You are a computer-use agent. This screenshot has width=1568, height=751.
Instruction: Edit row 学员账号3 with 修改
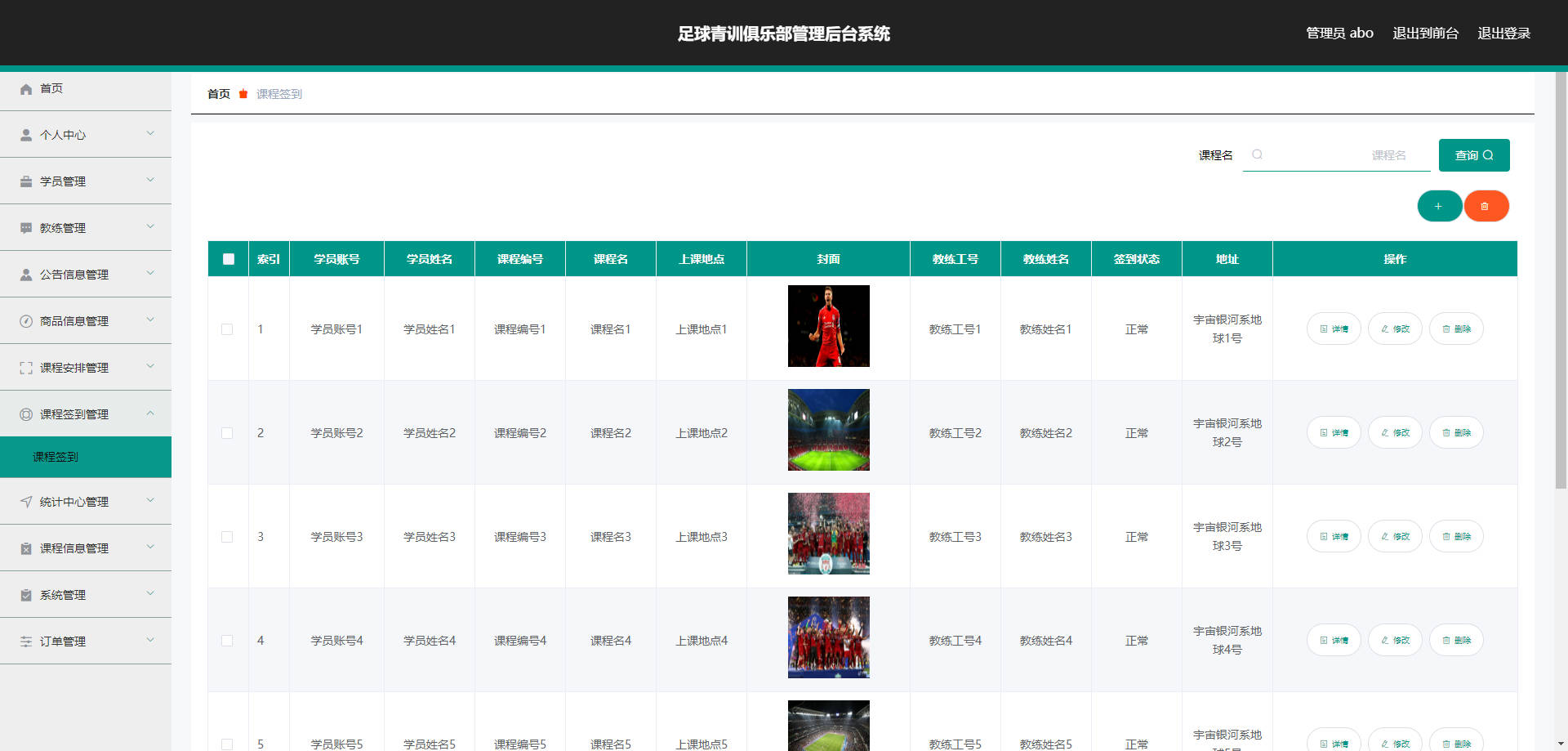click(x=1395, y=536)
